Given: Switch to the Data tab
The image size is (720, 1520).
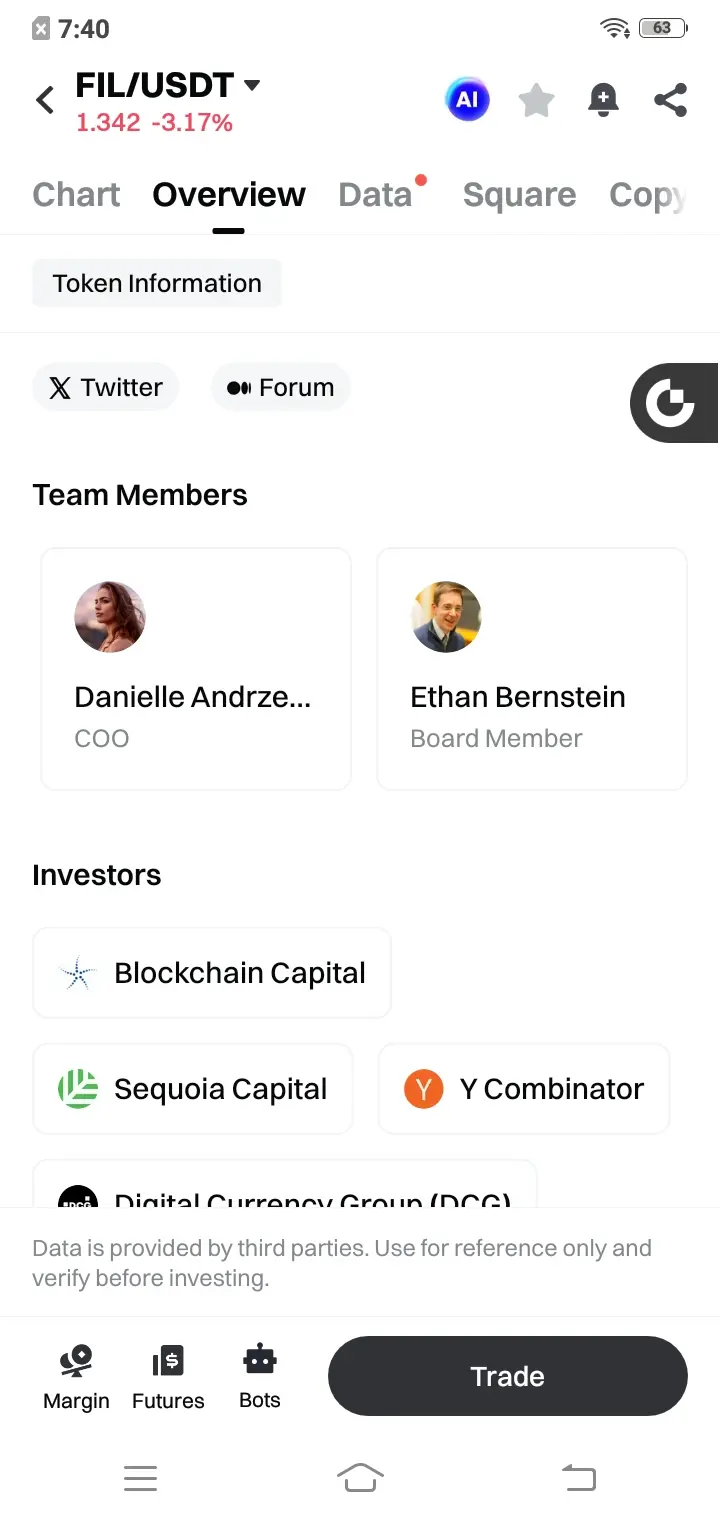Looking at the screenshot, I should (376, 194).
